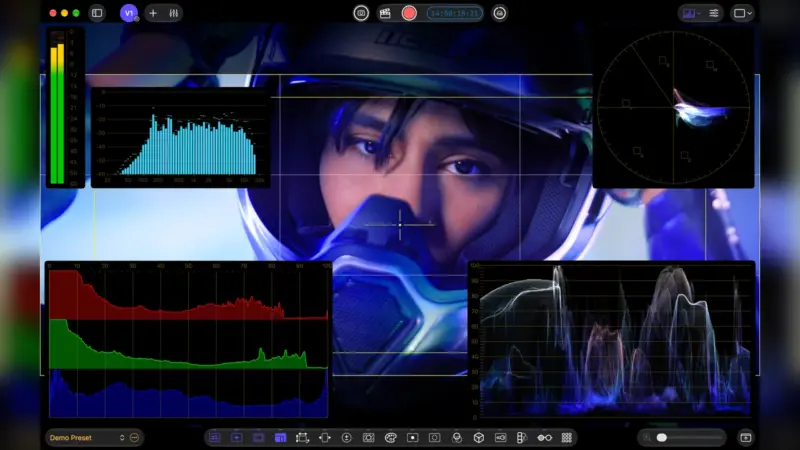800x450 pixels.
Task: Click the glasses compare icon
Action: click(x=544, y=438)
